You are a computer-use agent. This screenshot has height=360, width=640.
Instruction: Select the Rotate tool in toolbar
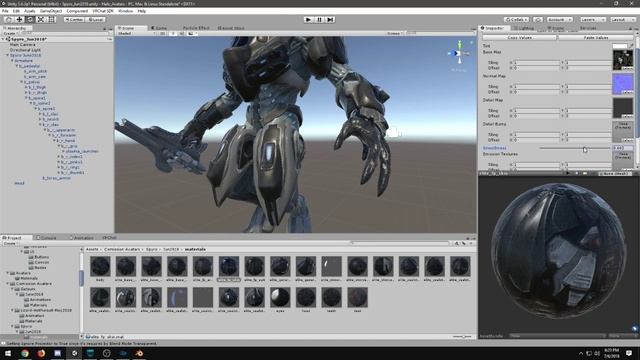coord(30,19)
